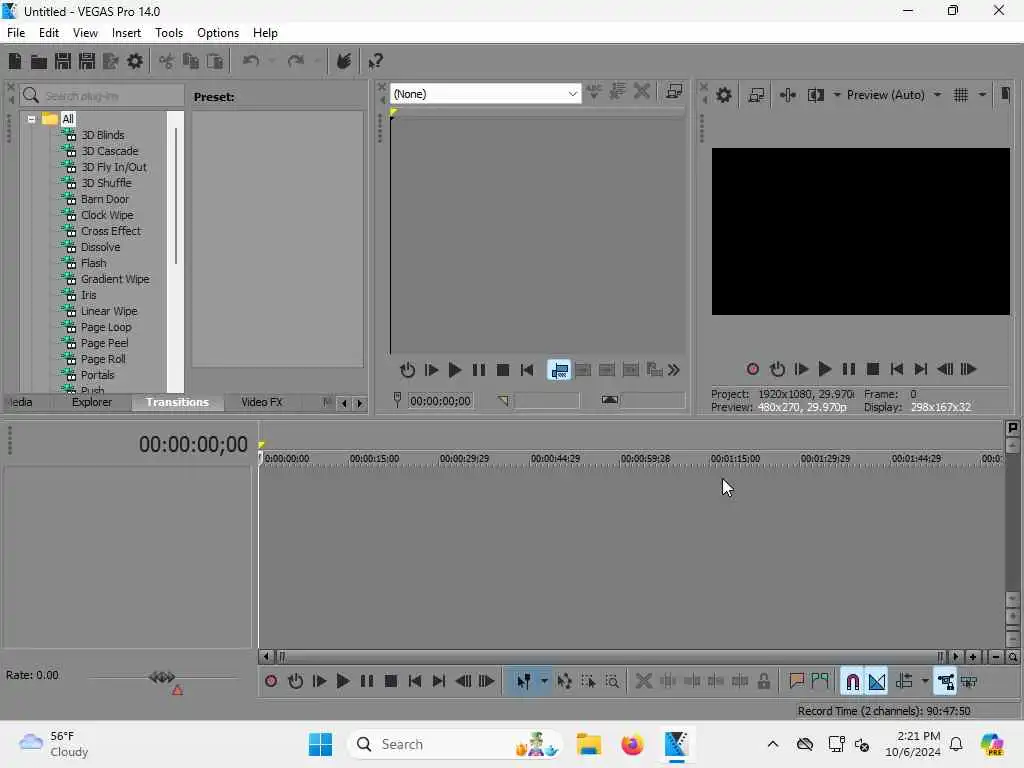Click the Lock event padlock icon
The width and height of the screenshot is (1024, 768).
tap(763, 682)
